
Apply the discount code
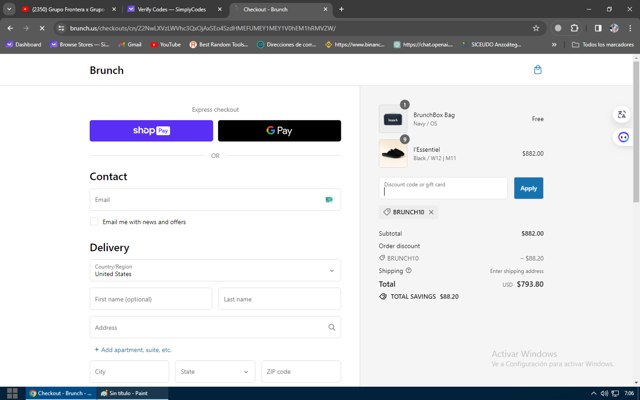[x=528, y=188]
